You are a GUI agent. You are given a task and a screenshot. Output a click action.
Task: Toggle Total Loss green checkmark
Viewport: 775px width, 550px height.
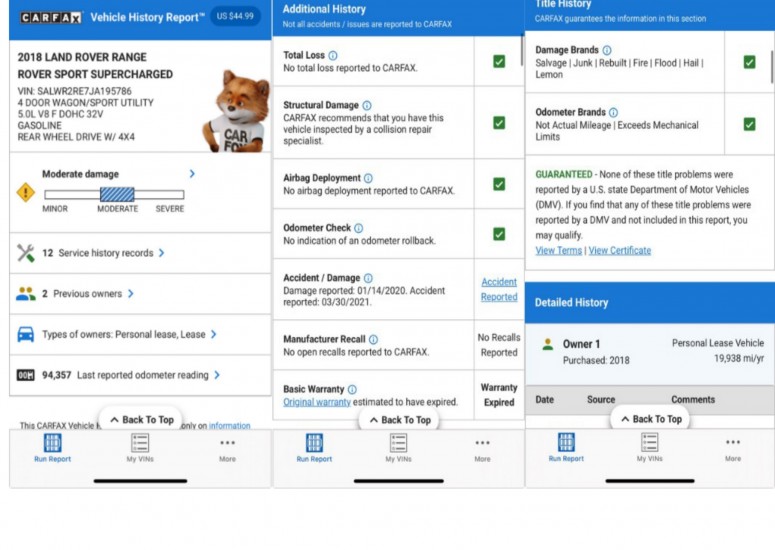[499, 61]
